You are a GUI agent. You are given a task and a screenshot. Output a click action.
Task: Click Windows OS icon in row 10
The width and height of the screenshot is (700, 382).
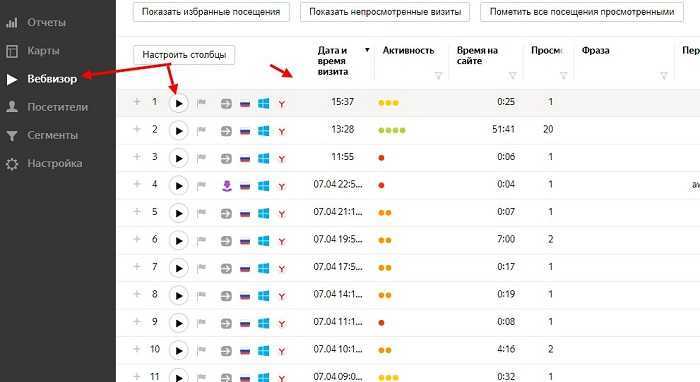coord(263,351)
